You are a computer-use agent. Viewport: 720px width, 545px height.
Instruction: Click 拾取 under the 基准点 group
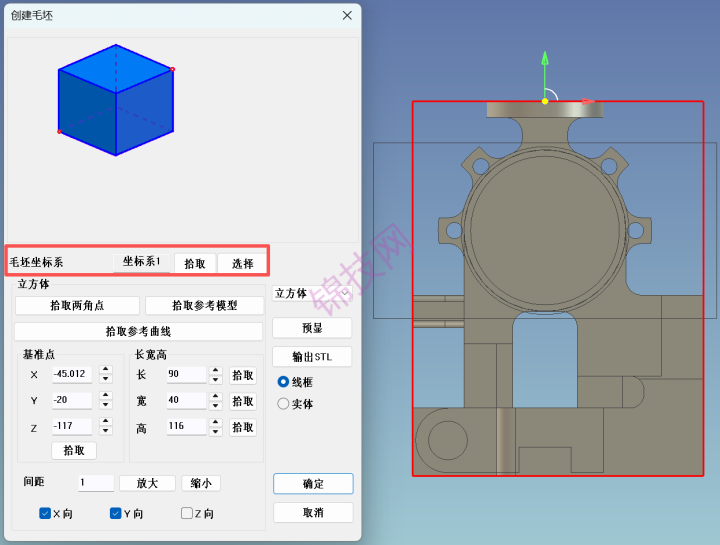pyautogui.click(x=74, y=450)
